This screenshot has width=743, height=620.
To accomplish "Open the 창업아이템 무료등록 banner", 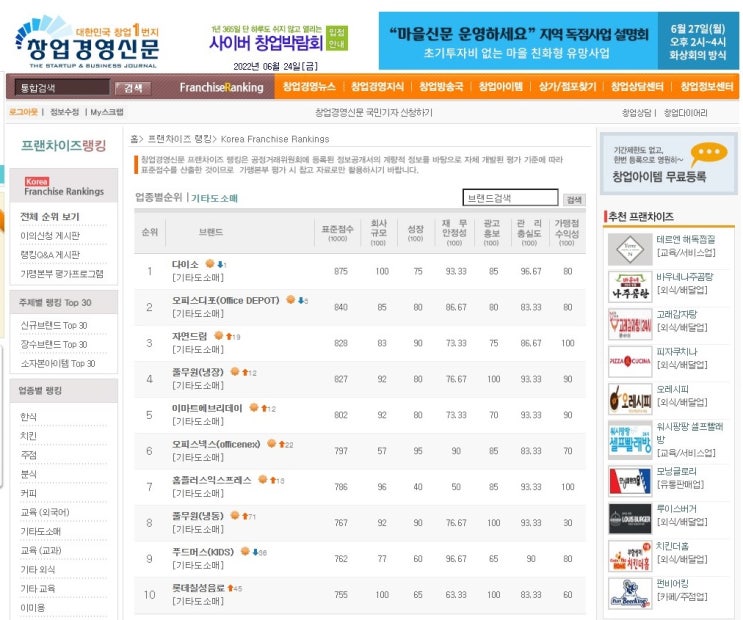I will (x=668, y=164).
